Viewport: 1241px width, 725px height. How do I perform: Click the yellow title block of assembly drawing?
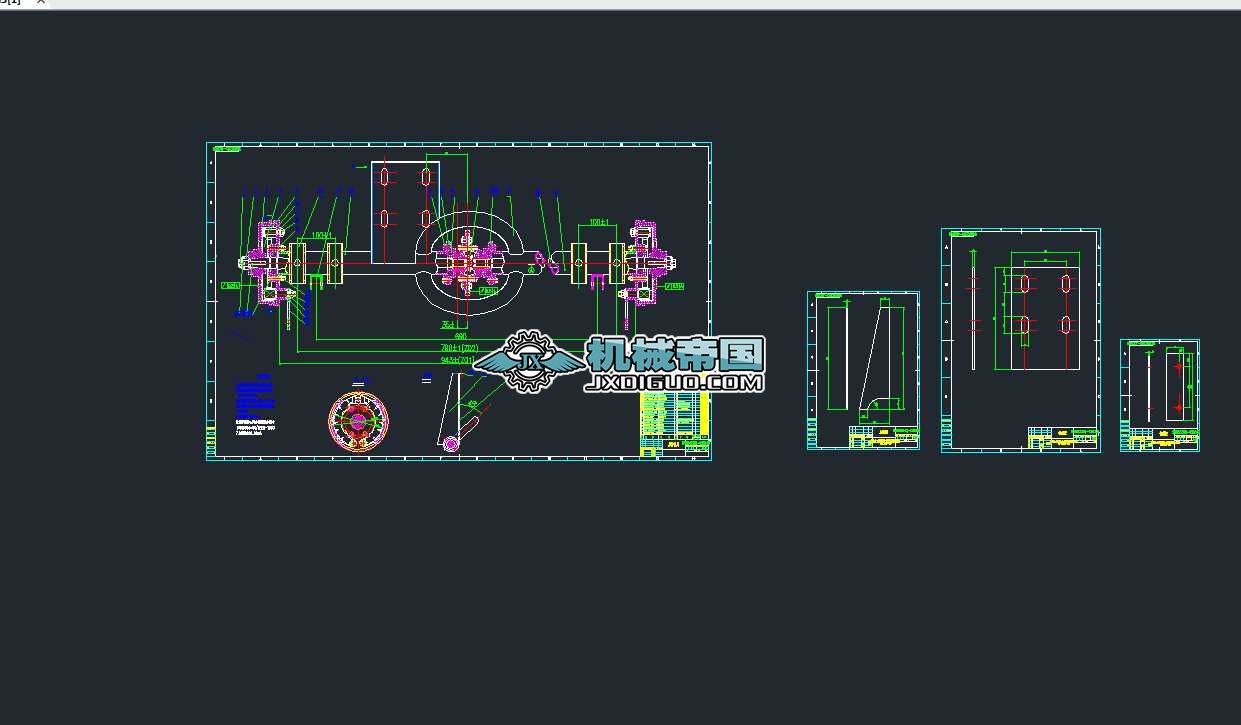click(x=674, y=425)
